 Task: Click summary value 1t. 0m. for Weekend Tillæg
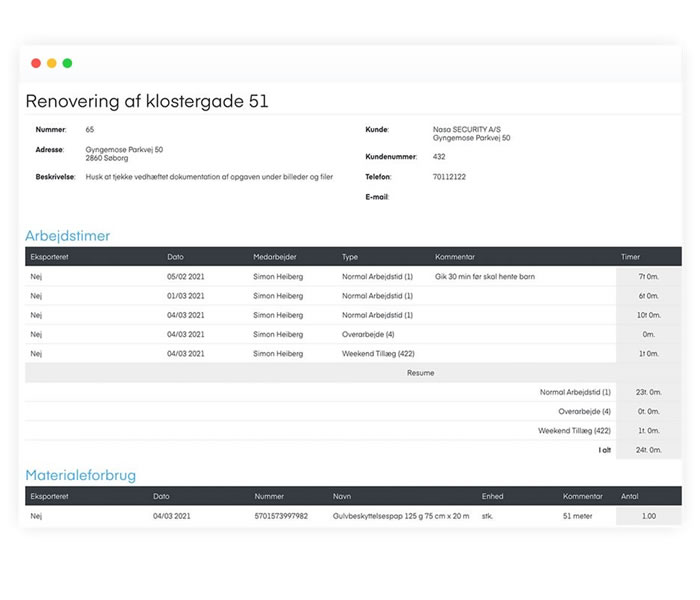point(648,430)
